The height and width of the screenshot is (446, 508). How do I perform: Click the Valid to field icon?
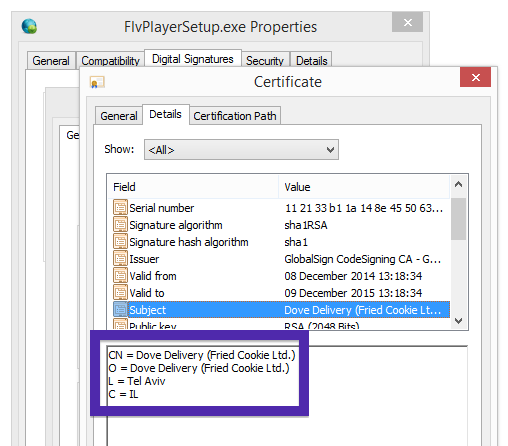click(x=120, y=292)
